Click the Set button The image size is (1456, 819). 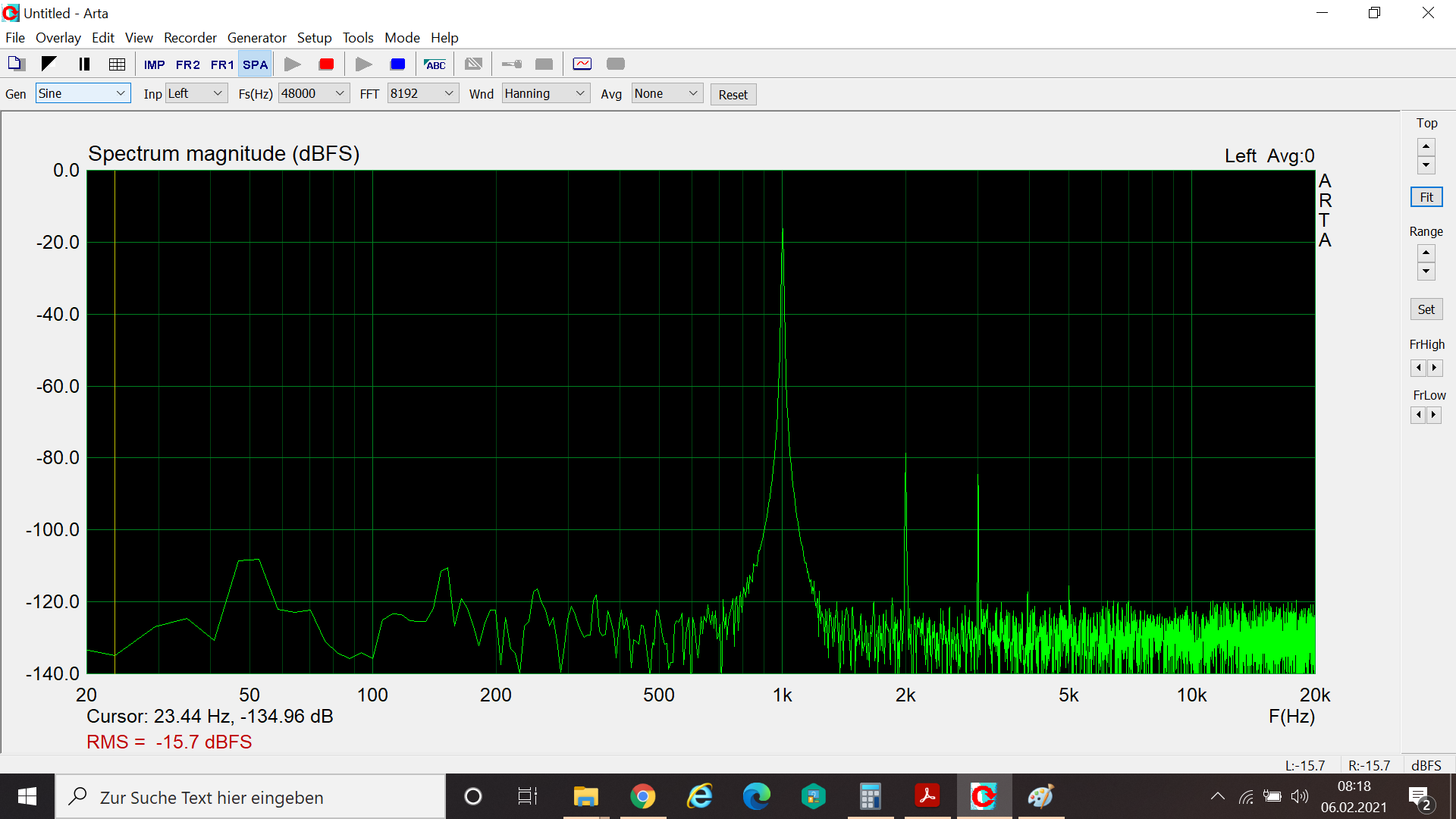1426,309
